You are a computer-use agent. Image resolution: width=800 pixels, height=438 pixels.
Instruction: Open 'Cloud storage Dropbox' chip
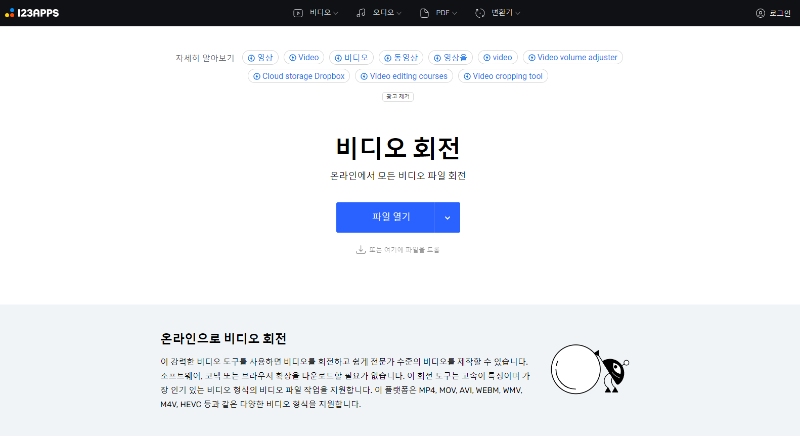299,76
